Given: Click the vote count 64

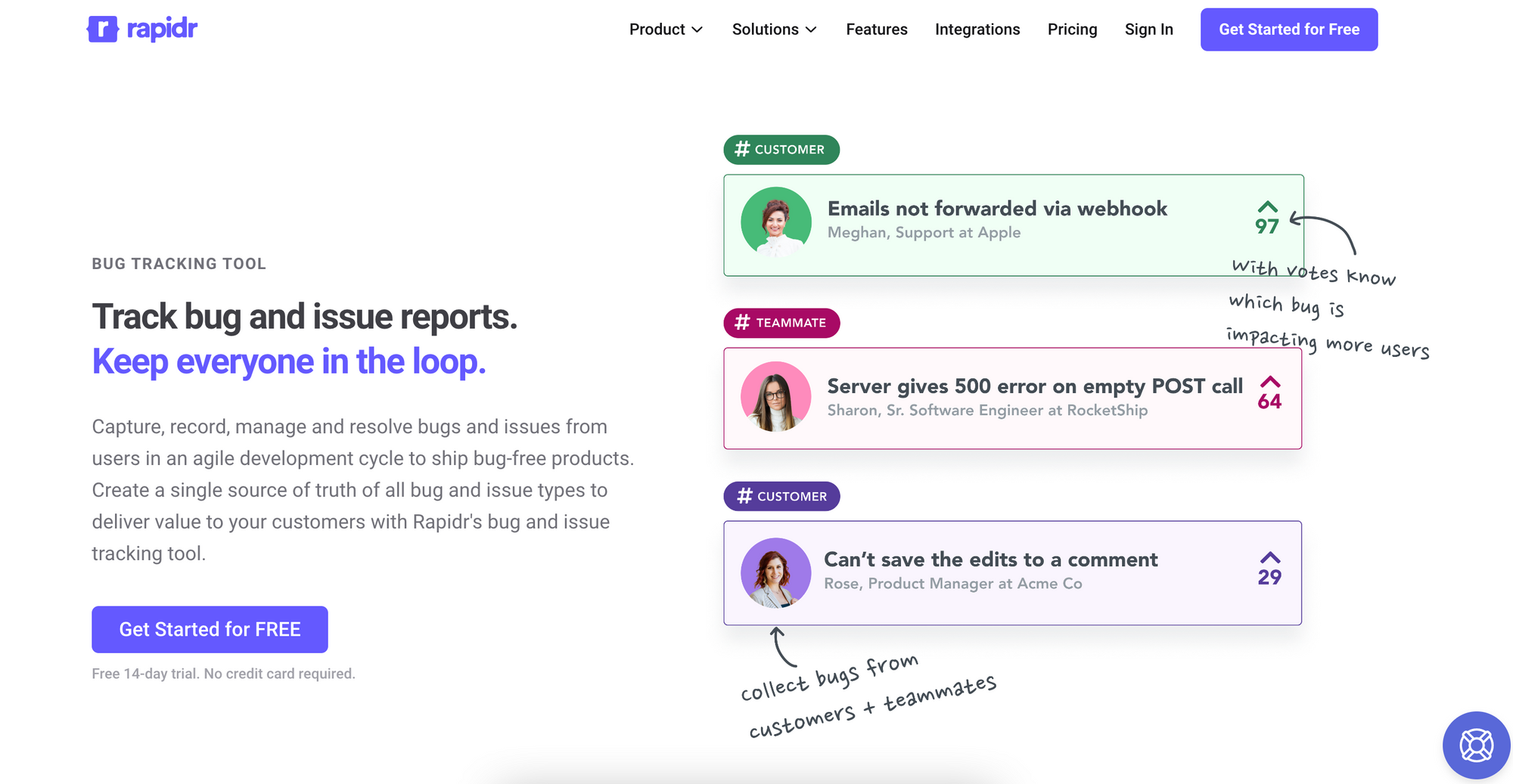Looking at the screenshot, I should point(1269,401).
